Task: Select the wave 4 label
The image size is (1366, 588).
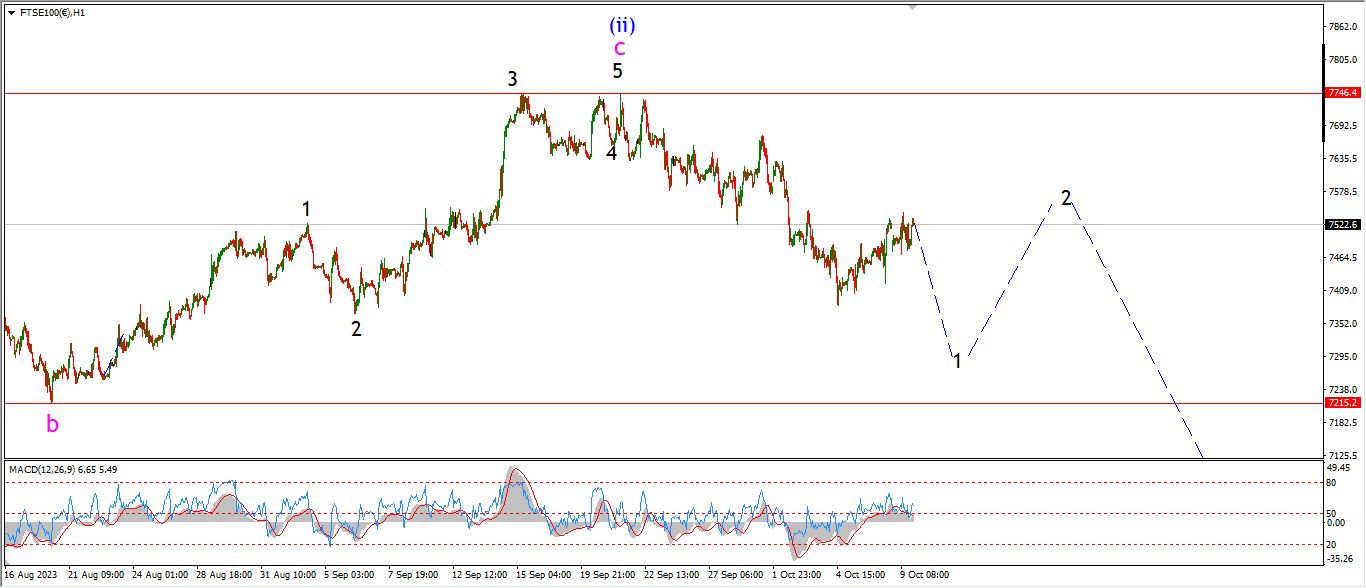Action: [611, 154]
